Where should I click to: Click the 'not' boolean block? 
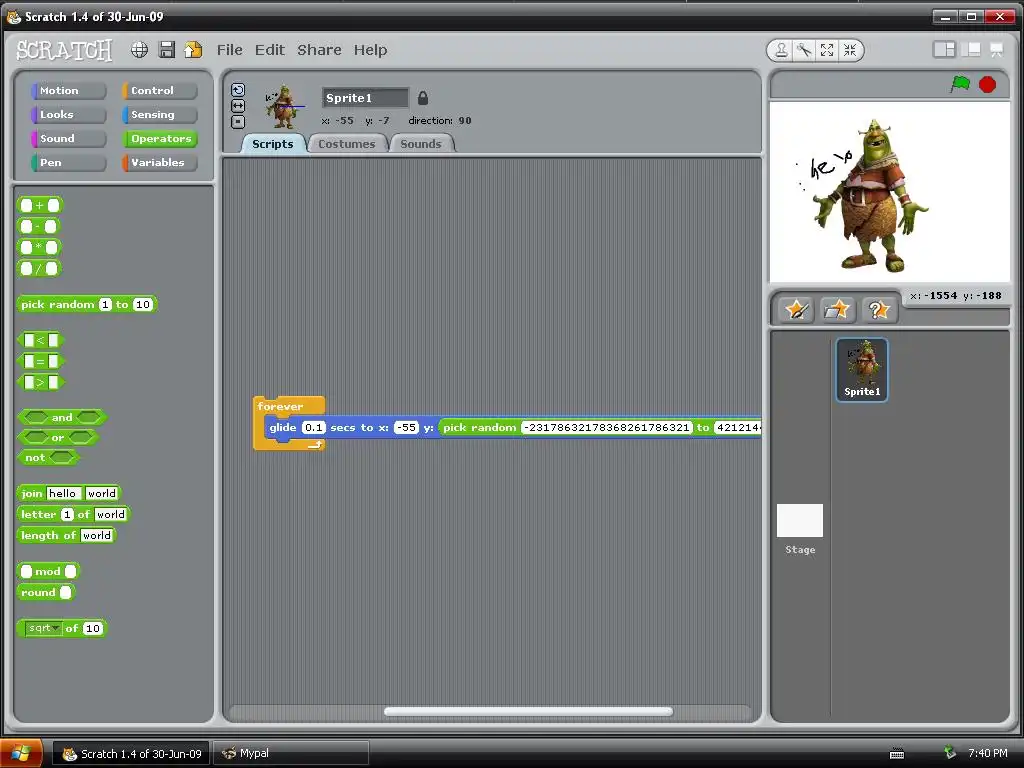click(x=48, y=457)
